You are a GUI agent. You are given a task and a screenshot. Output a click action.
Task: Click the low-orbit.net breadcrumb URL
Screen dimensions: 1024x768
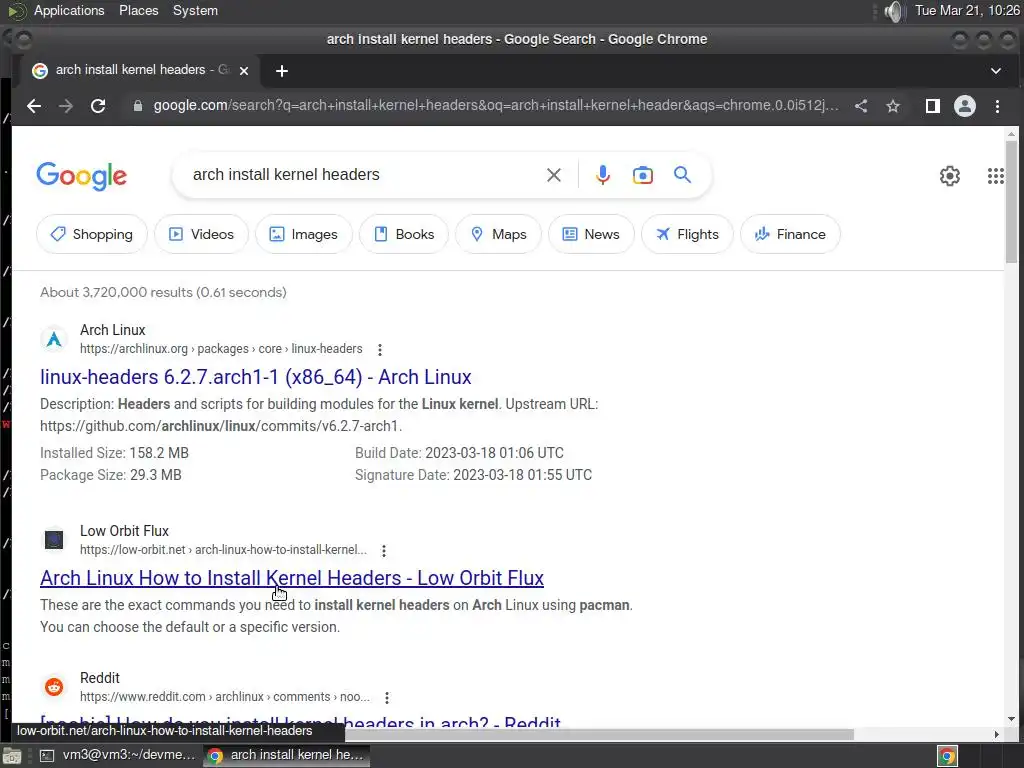[223, 550]
